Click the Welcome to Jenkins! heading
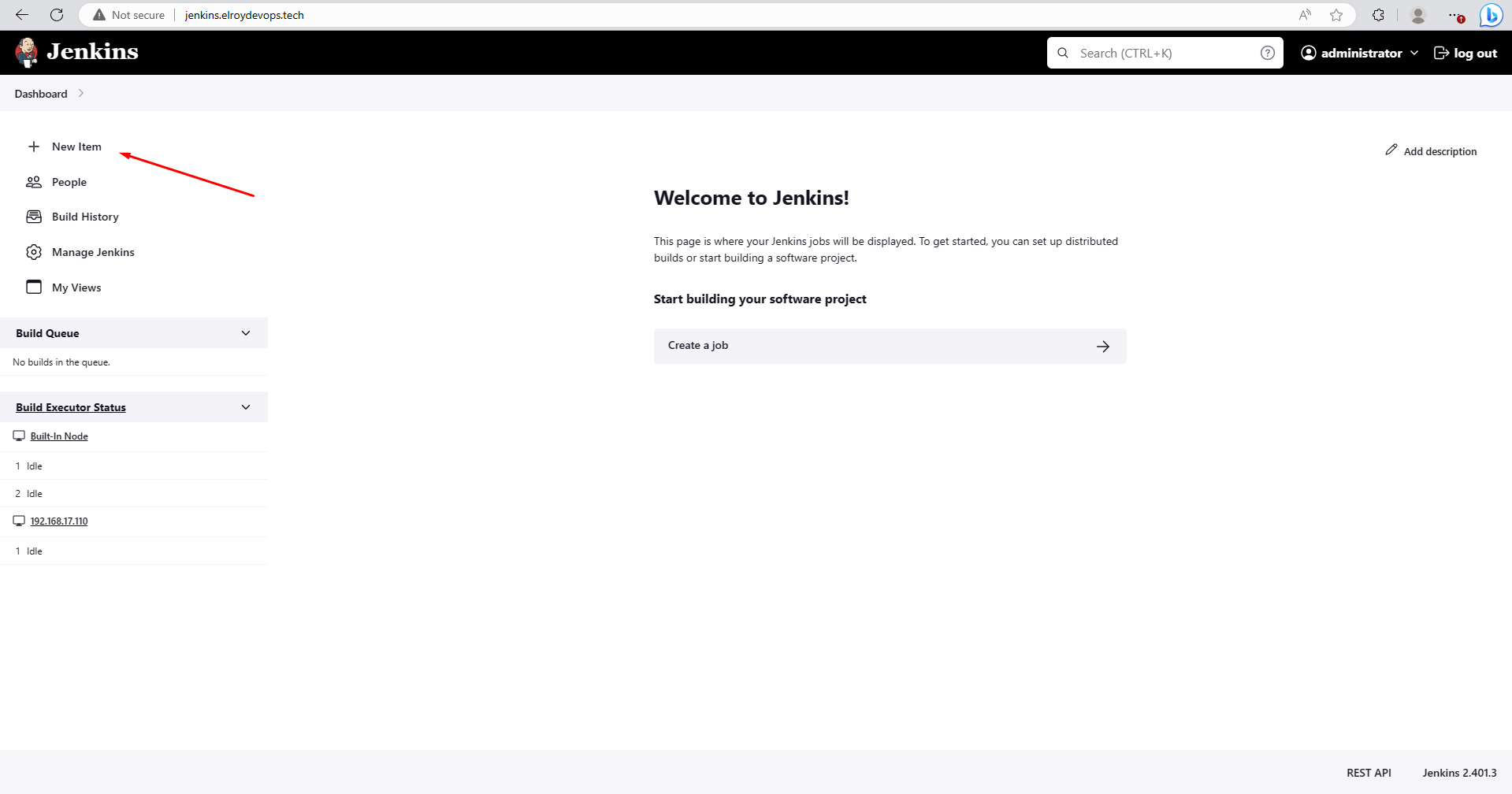This screenshot has width=1512, height=794. pyautogui.click(x=752, y=198)
